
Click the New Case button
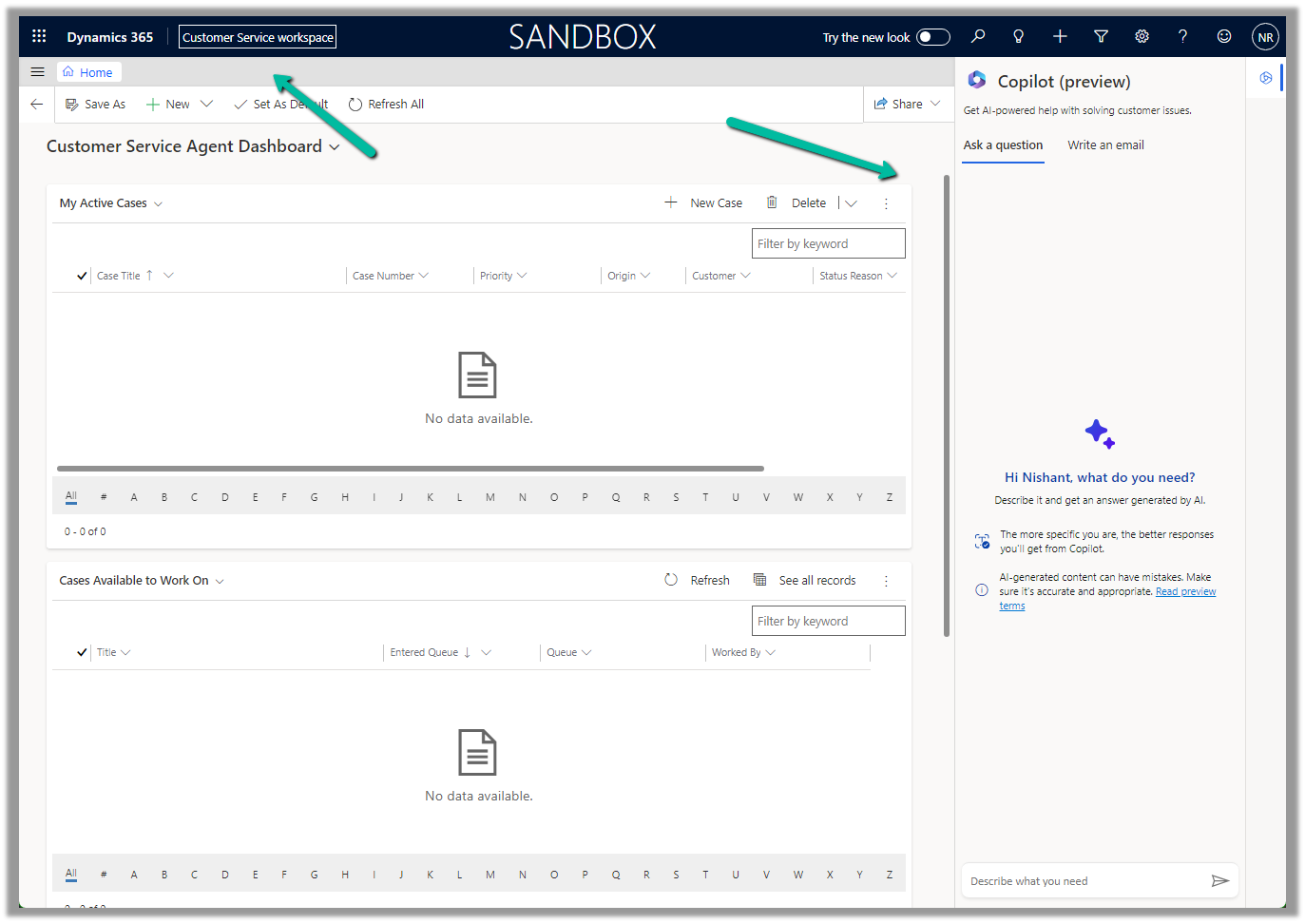(703, 202)
